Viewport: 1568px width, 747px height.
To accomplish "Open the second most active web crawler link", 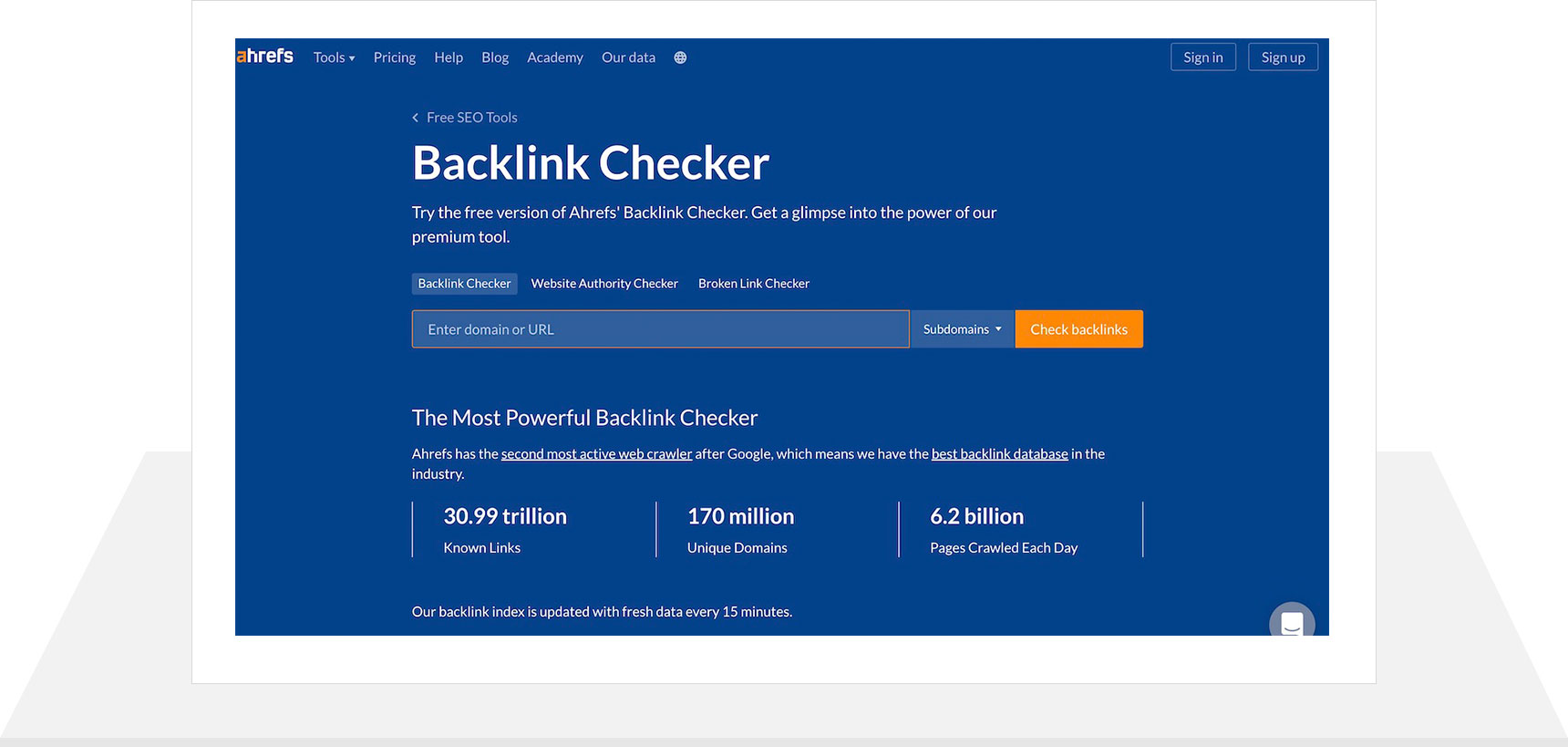I will [596, 453].
